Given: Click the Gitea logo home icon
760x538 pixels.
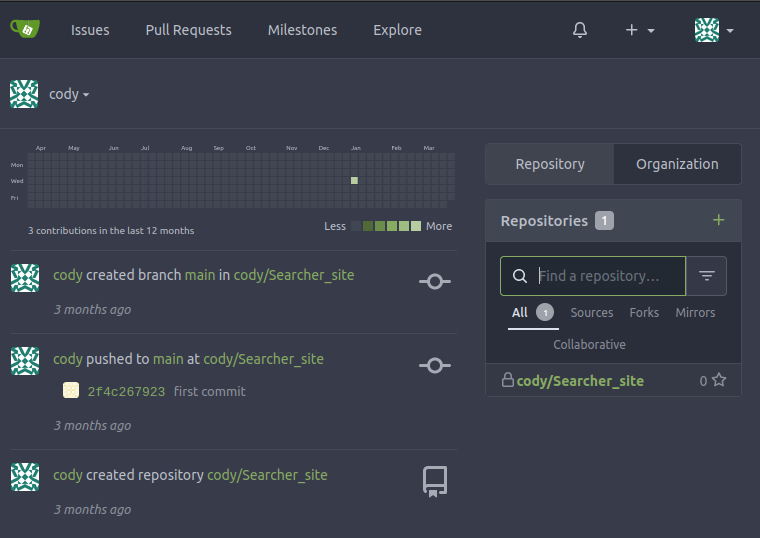Looking at the screenshot, I should point(25,29).
